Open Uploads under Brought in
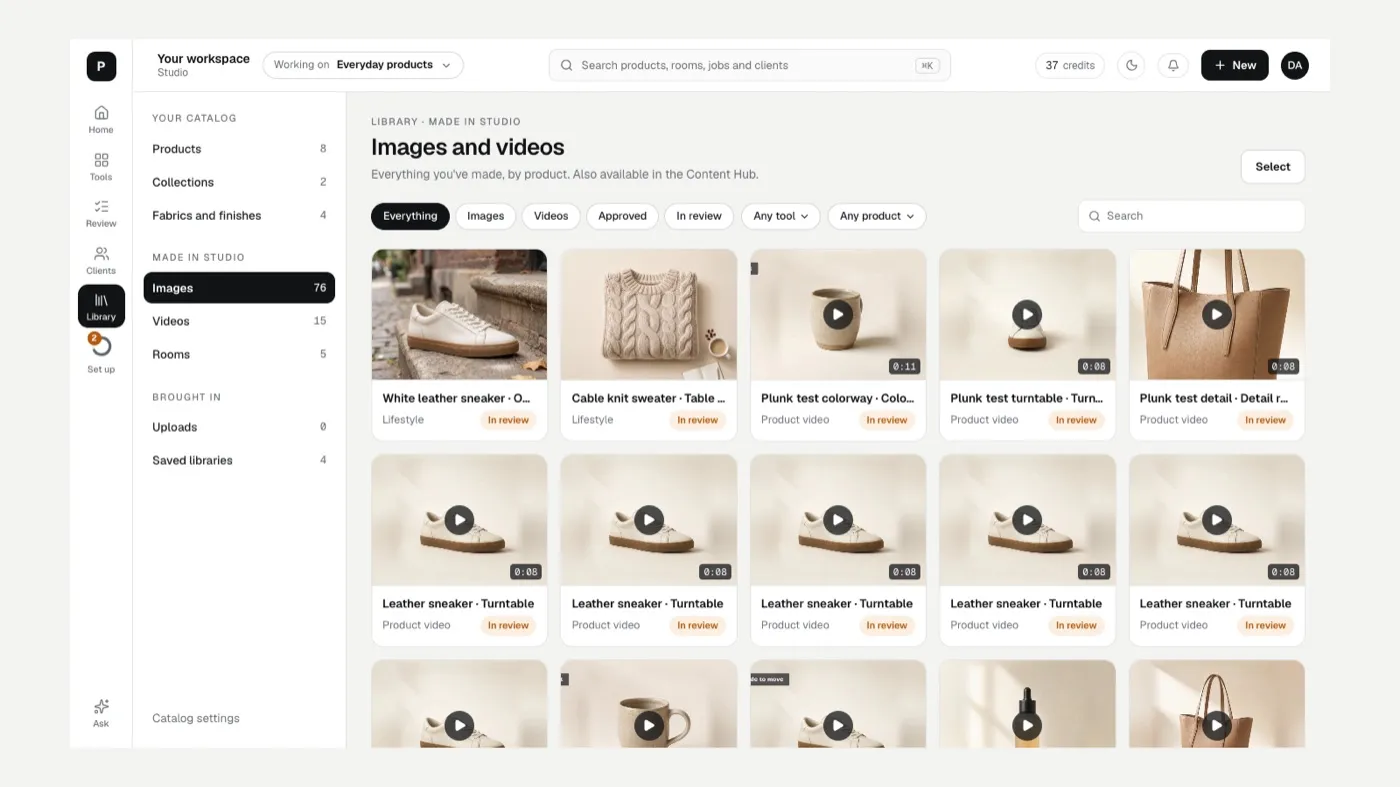Viewport: 1400px width, 787px height. pos(239,427)
